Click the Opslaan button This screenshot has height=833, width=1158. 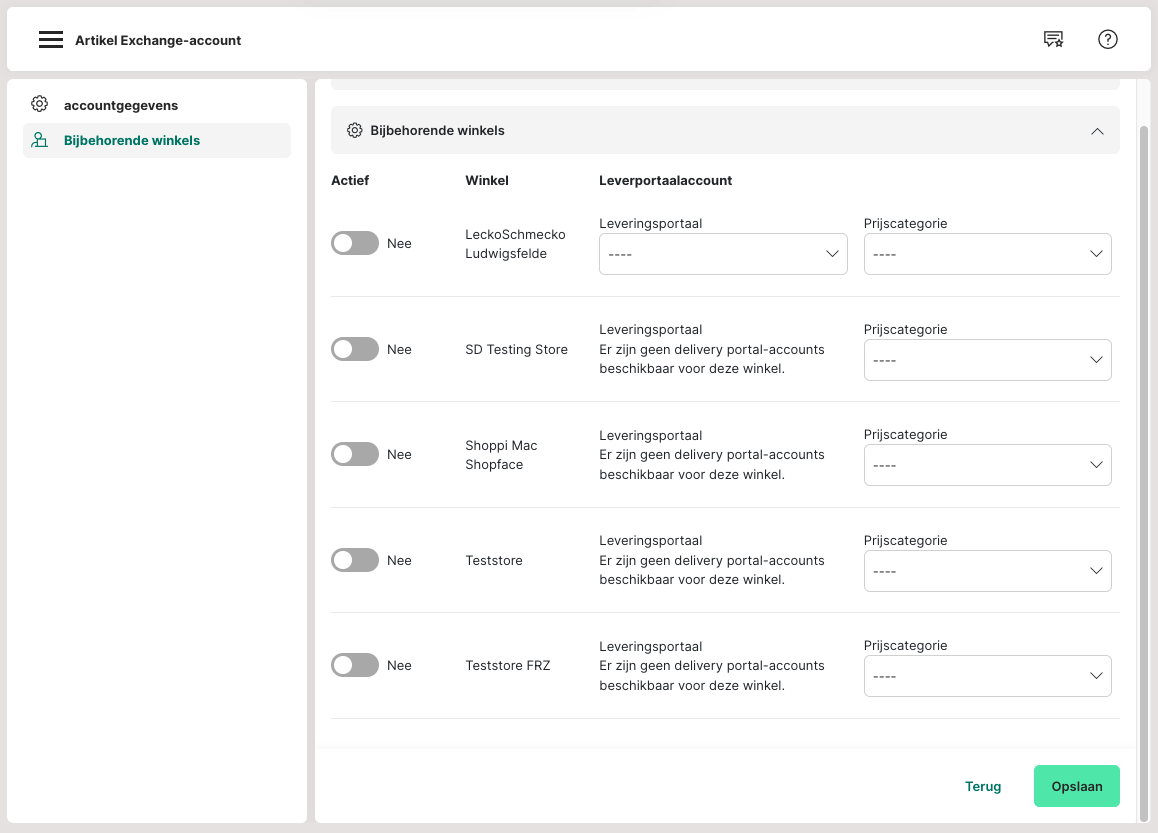tap(1076, 786)
